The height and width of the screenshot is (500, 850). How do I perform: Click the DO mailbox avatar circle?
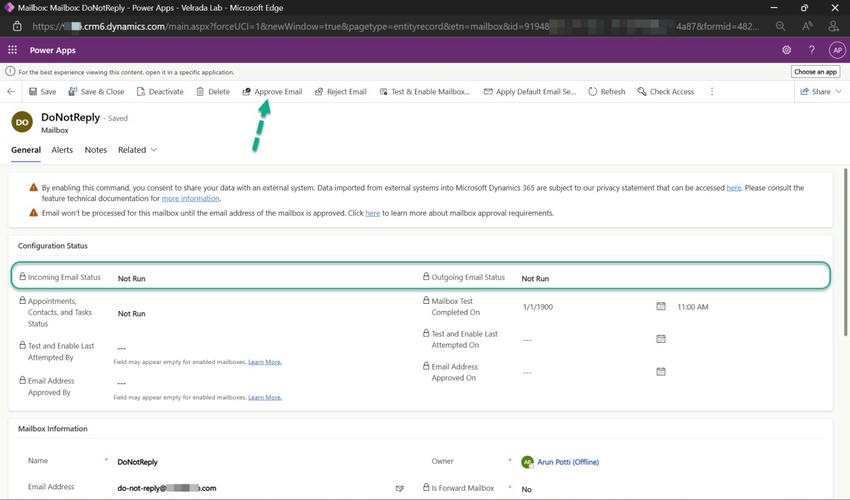pyautogui.click(x=22, y=122)
